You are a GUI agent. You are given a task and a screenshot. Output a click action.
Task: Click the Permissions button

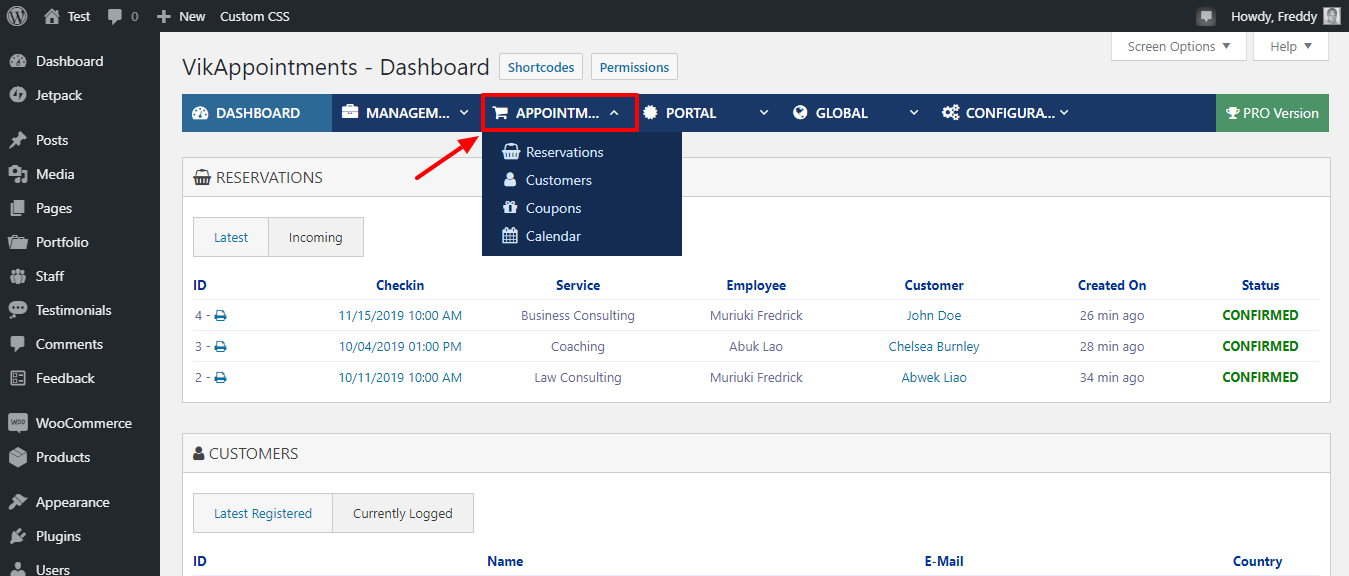(x=634, y=67)
